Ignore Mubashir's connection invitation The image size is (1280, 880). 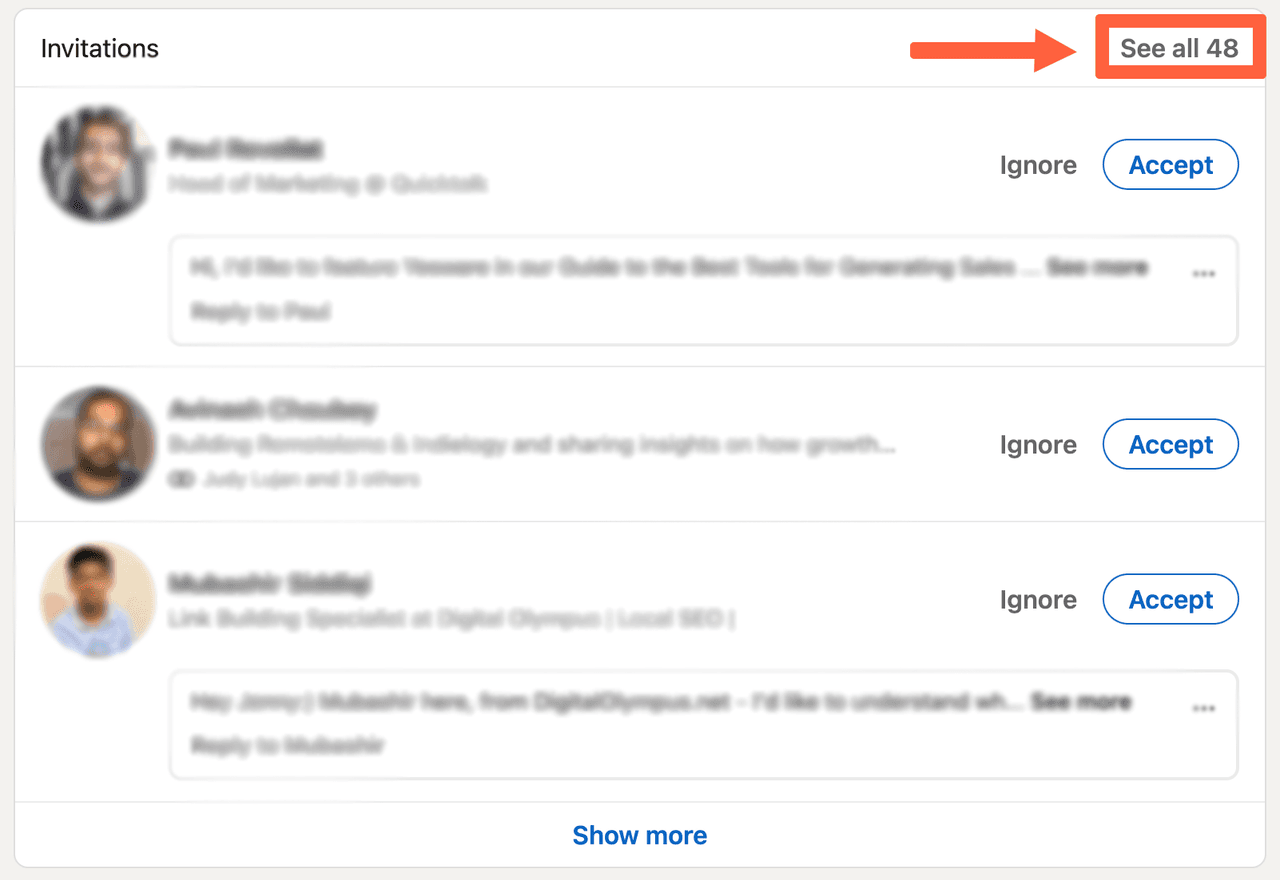[x=1038, y=599]
